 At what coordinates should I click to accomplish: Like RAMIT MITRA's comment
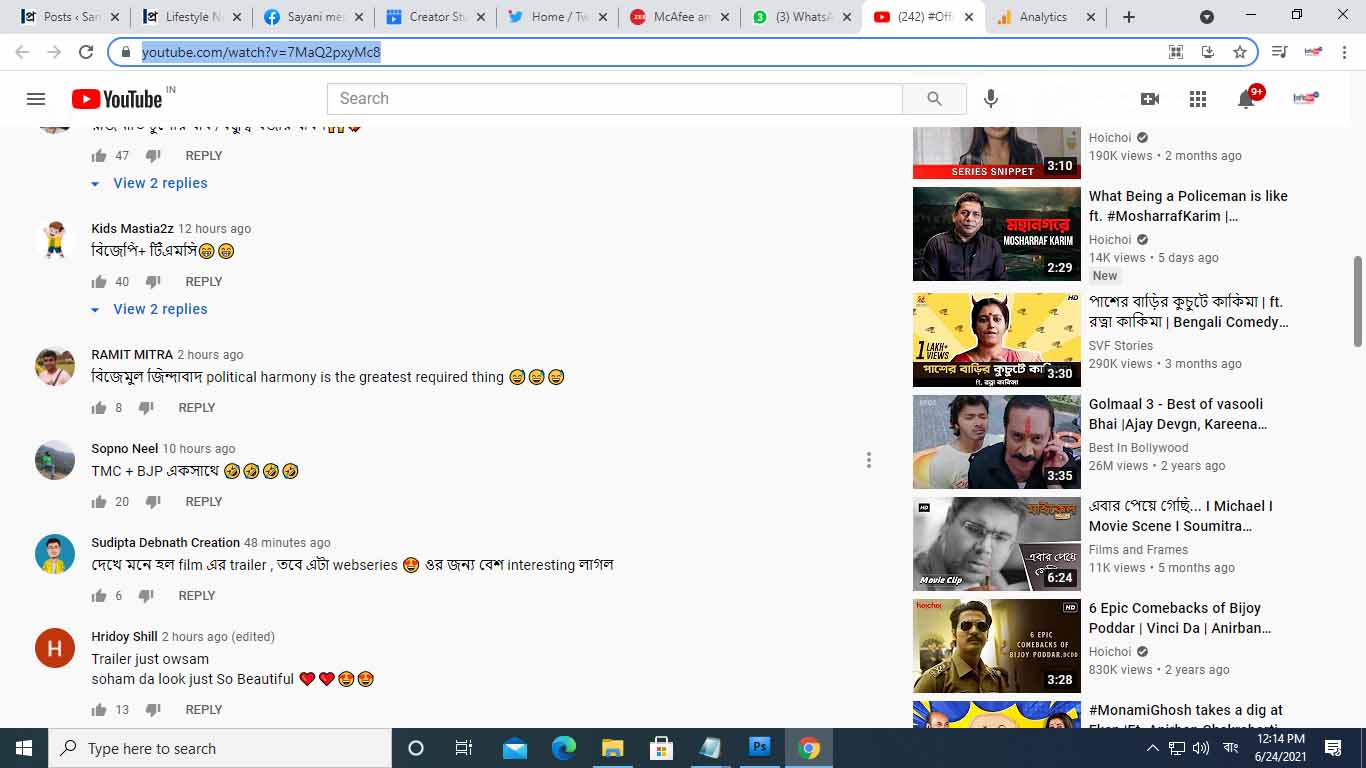coord(99,408)
